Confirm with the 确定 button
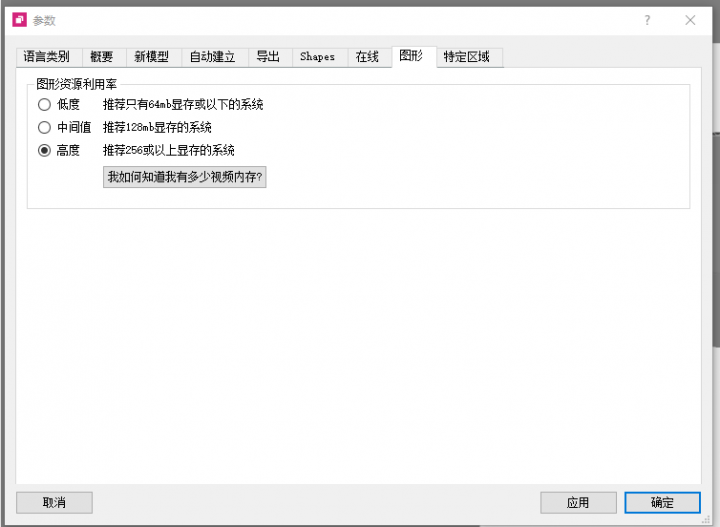720x527 pixels. click(x=662, y=502)
